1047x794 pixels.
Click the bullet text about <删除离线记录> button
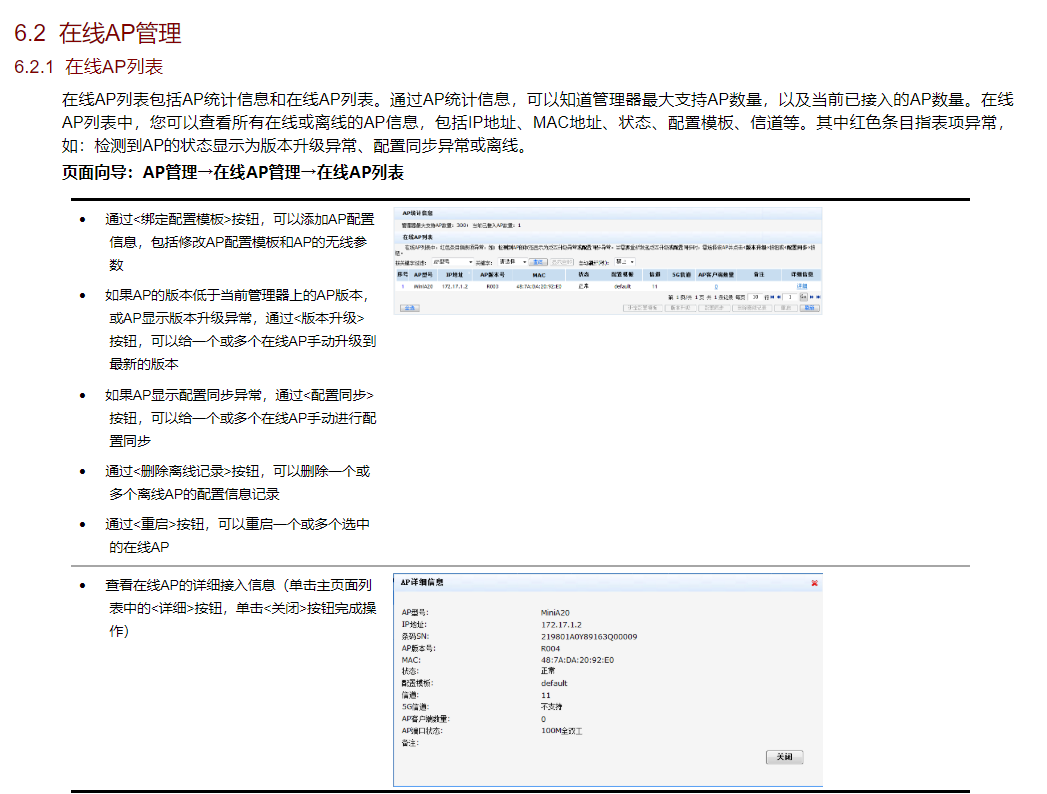click(x=239, y=483)
